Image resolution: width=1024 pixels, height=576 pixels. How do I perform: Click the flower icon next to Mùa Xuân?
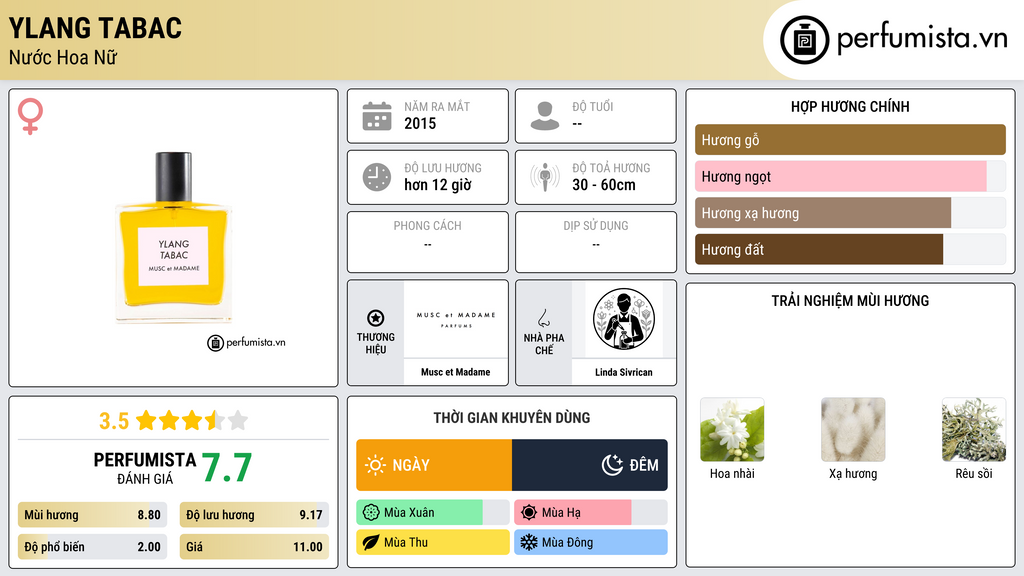click(x=371, y=513)
